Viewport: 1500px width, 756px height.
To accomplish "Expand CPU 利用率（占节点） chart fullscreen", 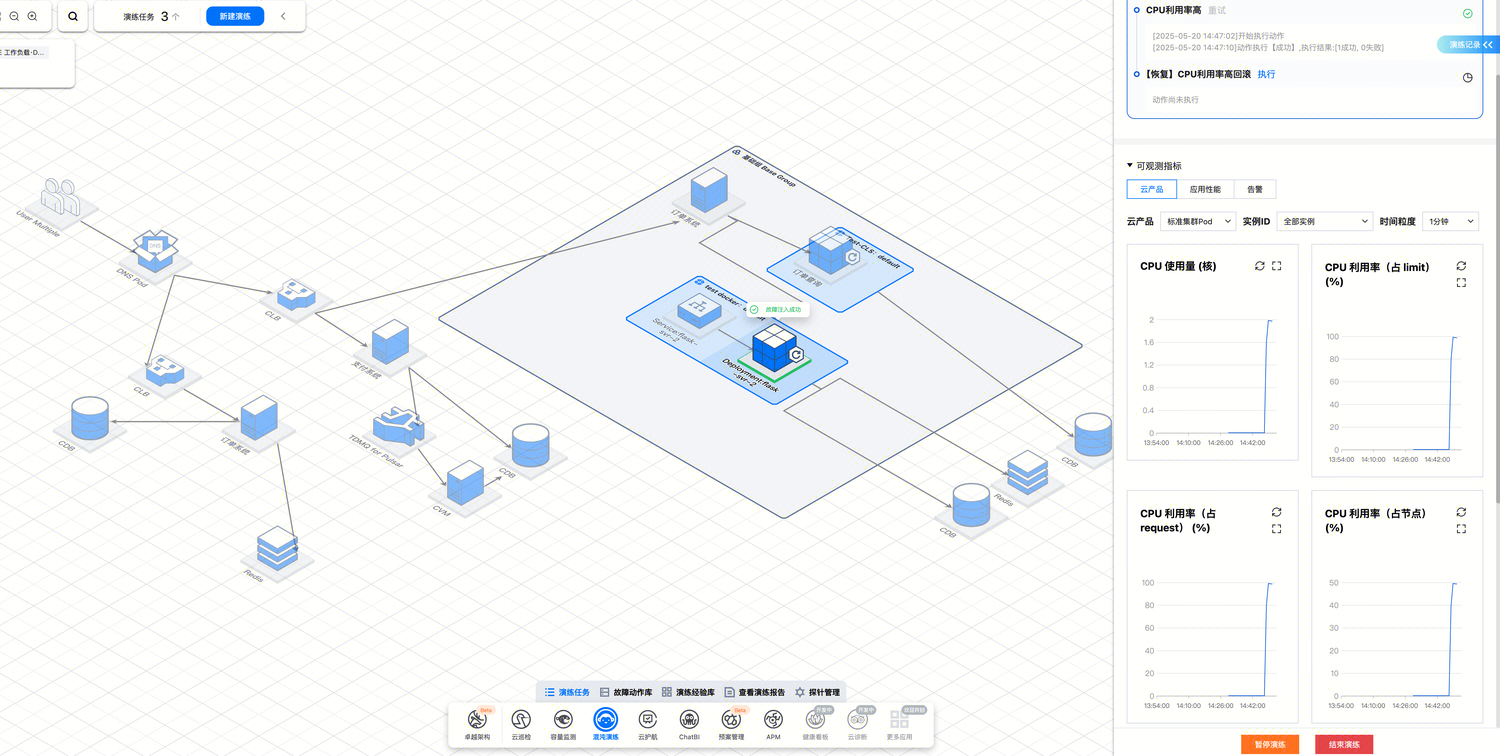I will [x=1461, y=529].
